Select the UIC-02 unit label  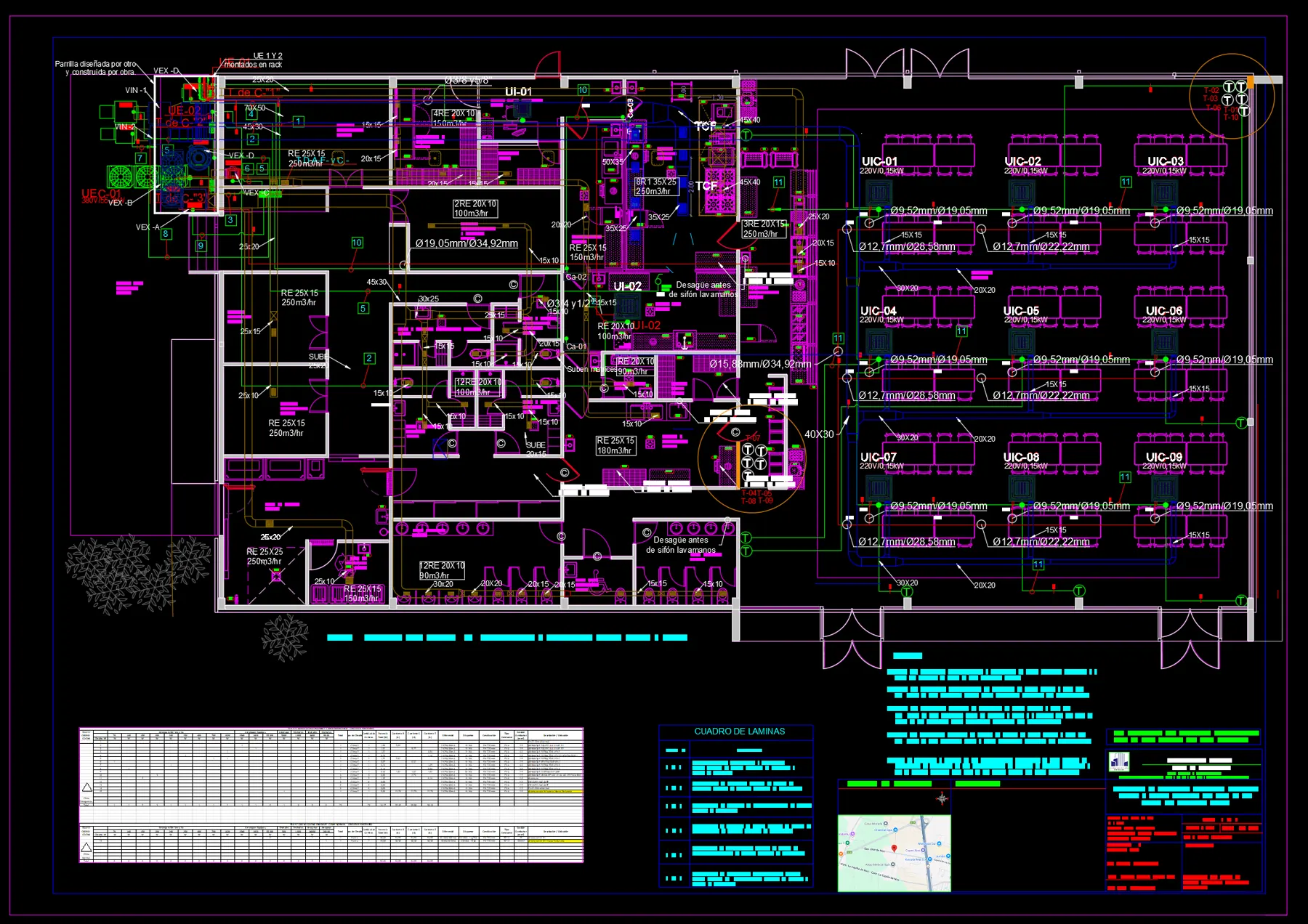[1022, 161]
